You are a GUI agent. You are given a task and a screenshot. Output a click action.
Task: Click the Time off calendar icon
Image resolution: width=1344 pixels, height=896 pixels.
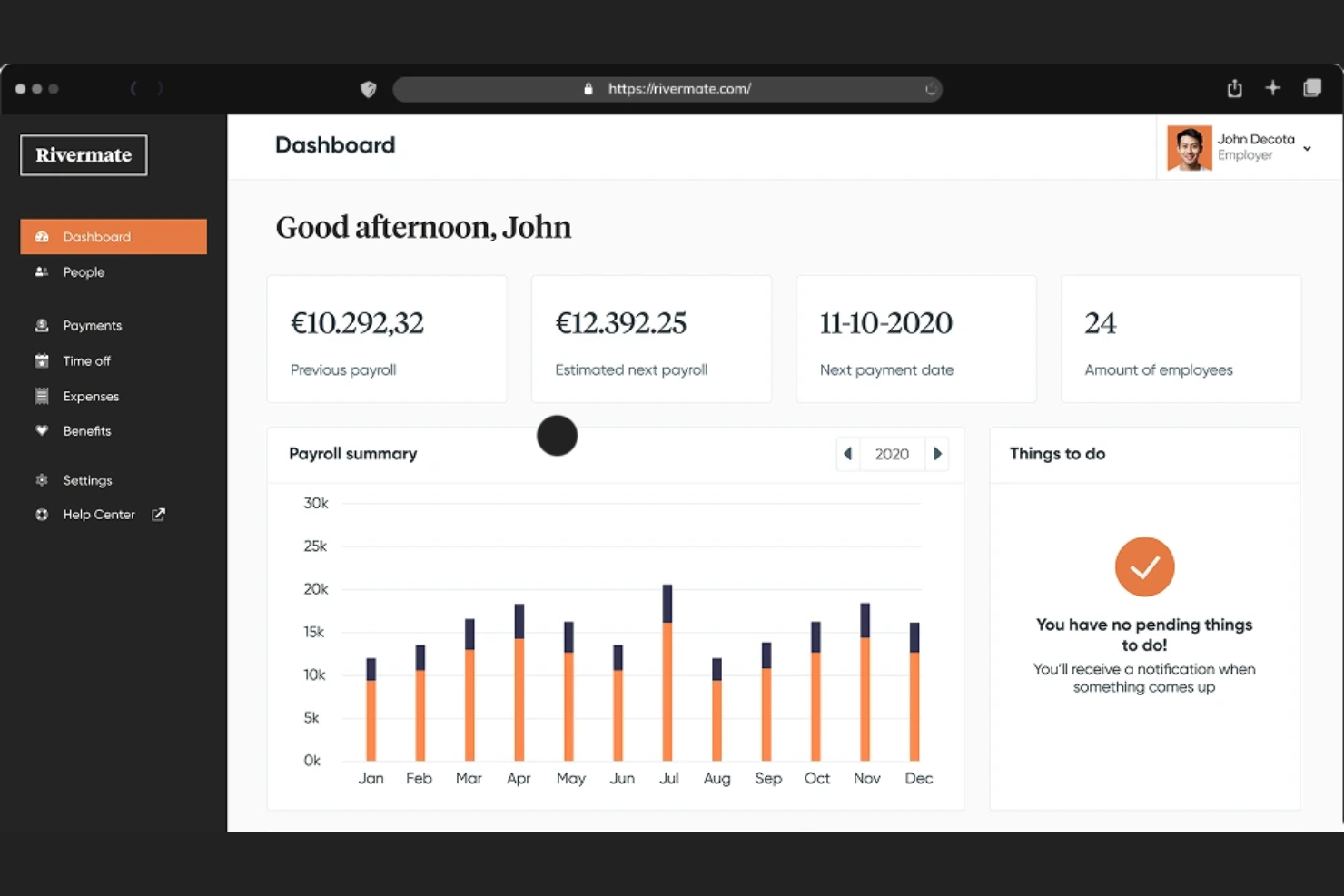42,360
